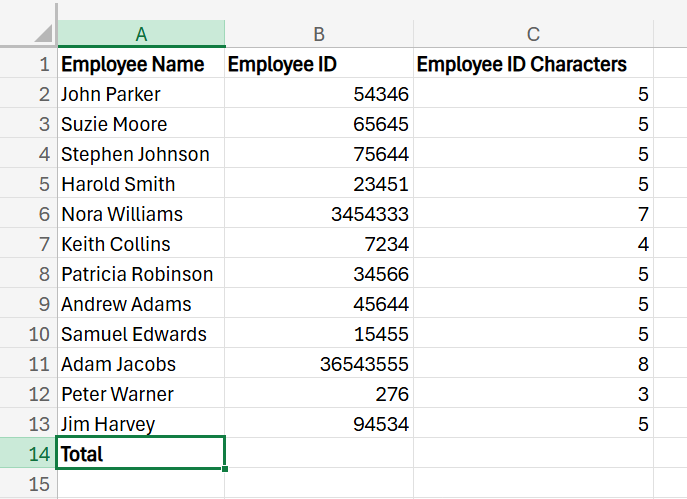Select the 'Patricia Robinson' cell

tap(141, 274)
